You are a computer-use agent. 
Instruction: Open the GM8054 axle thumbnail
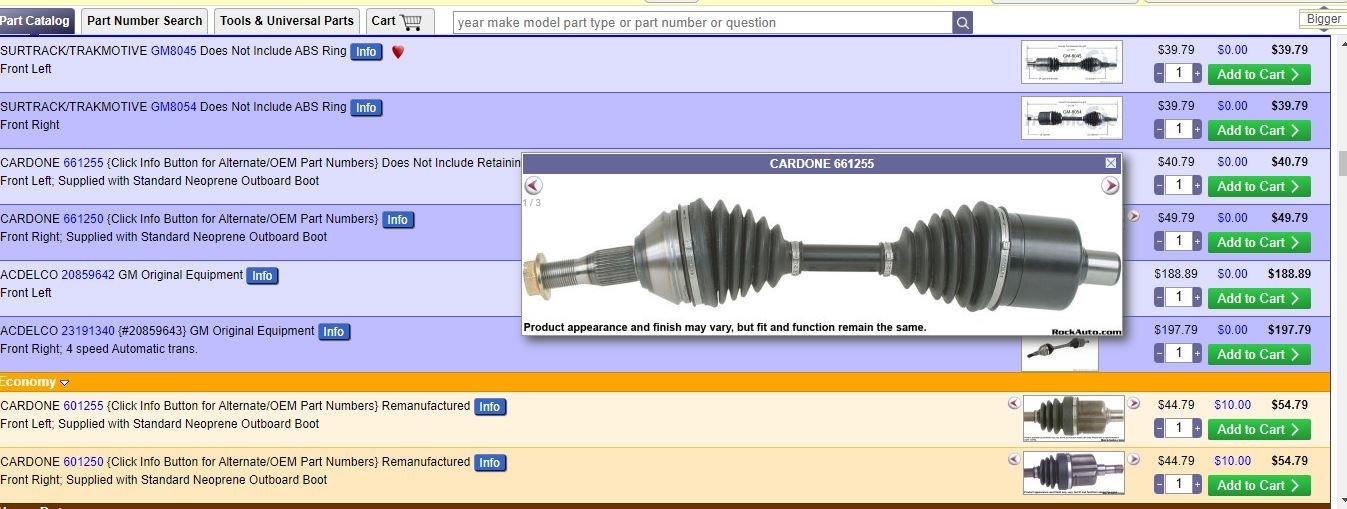(1072, 118)
